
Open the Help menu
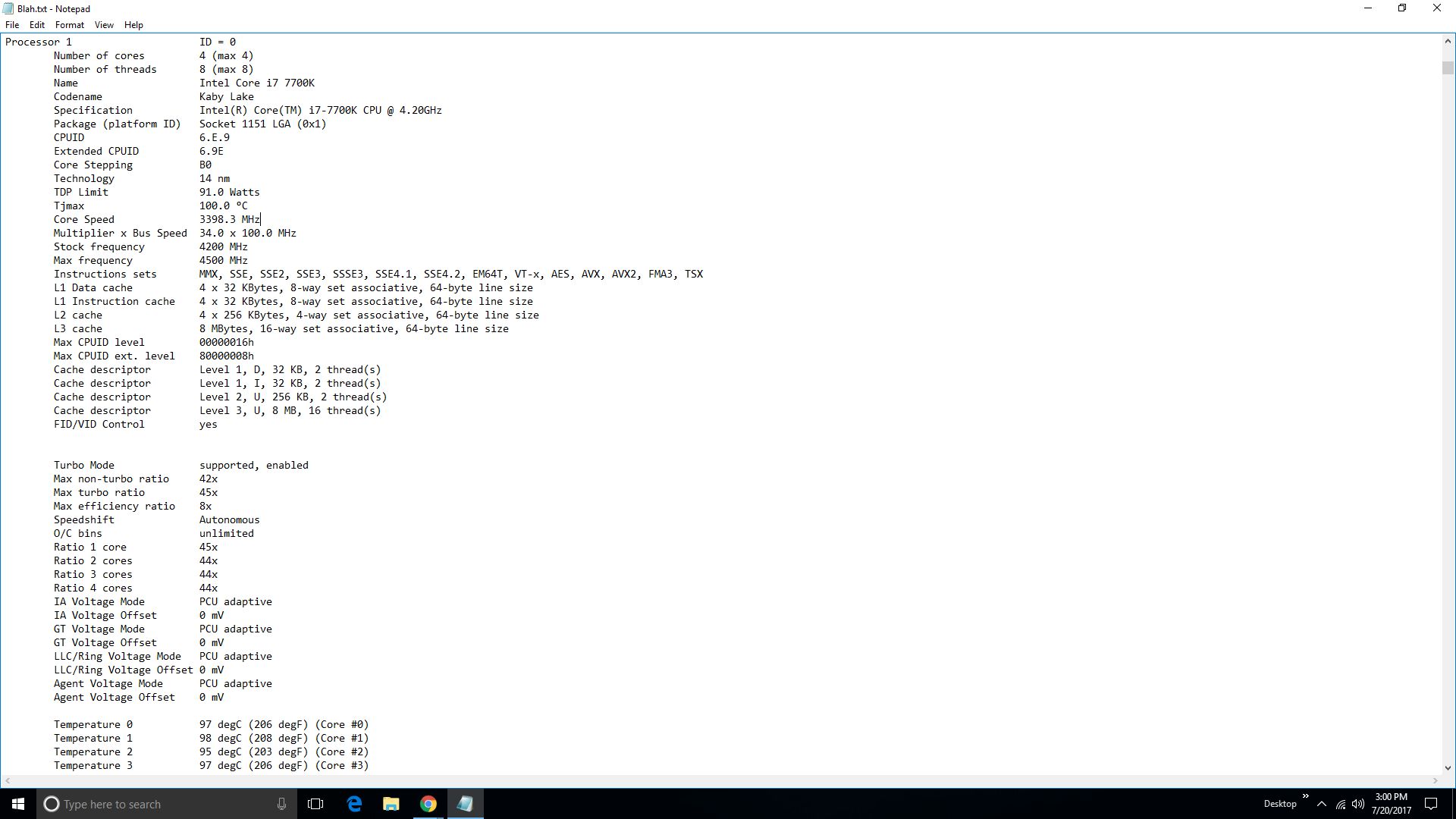click(133, 25)
